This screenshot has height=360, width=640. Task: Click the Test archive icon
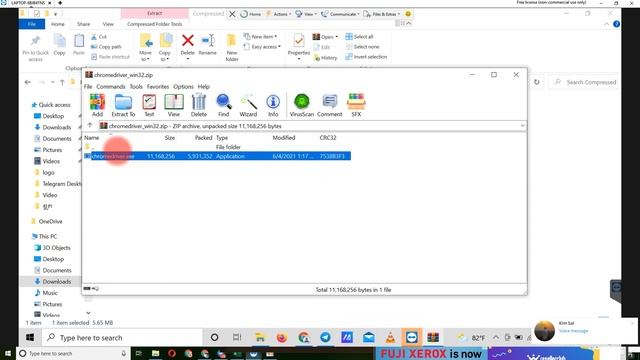(x=149, y=105)
